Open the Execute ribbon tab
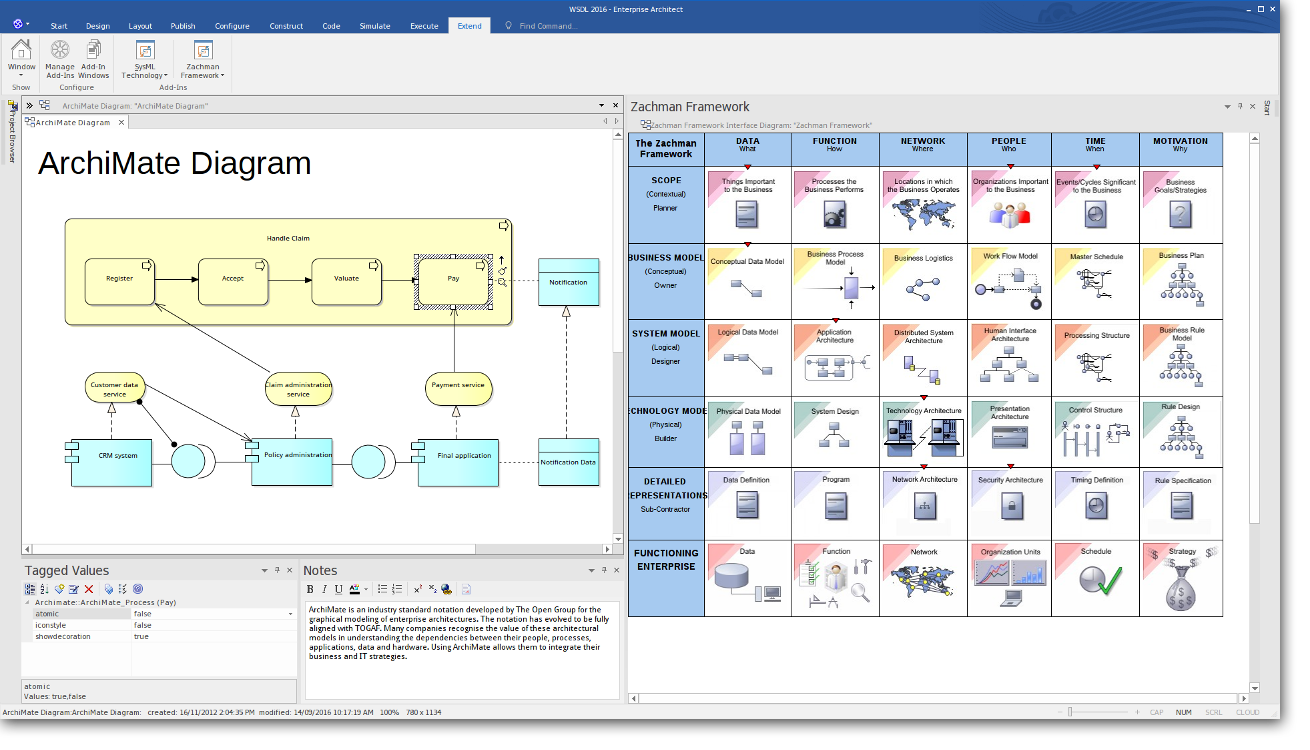Viewport: 1310px width, 750px height. point(424,26)
